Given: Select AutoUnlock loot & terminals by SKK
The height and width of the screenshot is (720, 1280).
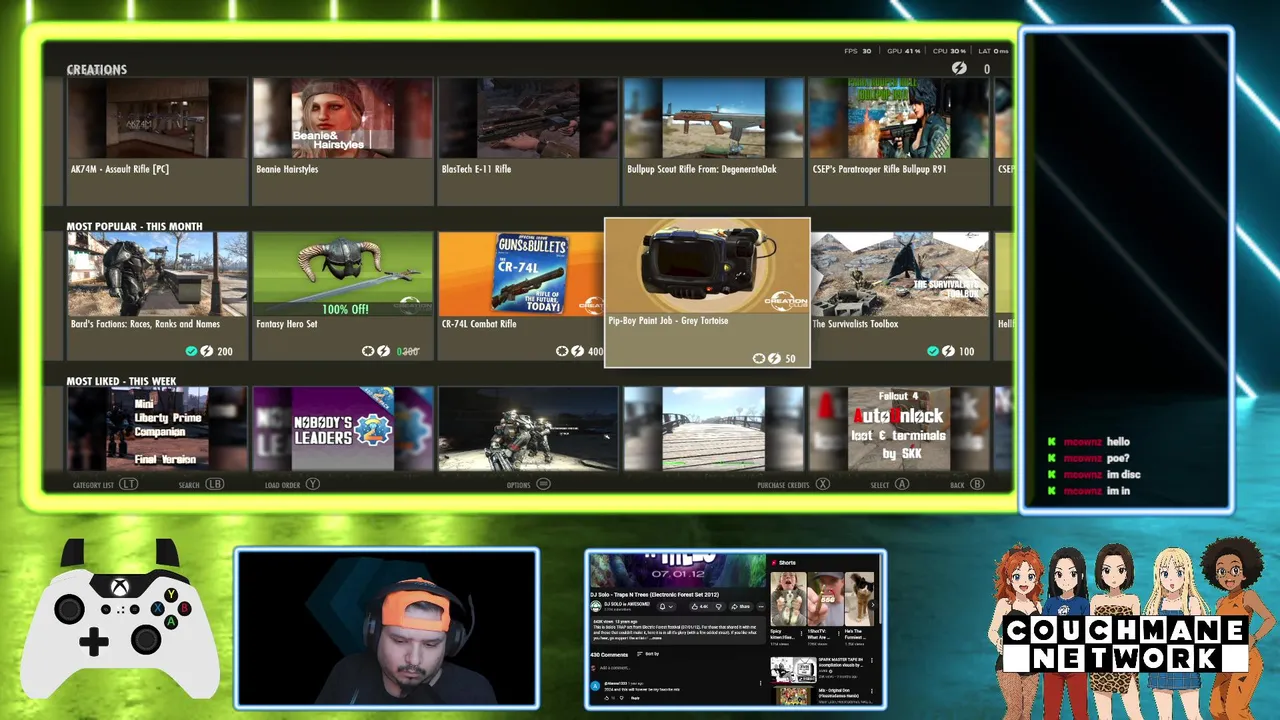Looking at the screenshot, I should coord(899,429).
